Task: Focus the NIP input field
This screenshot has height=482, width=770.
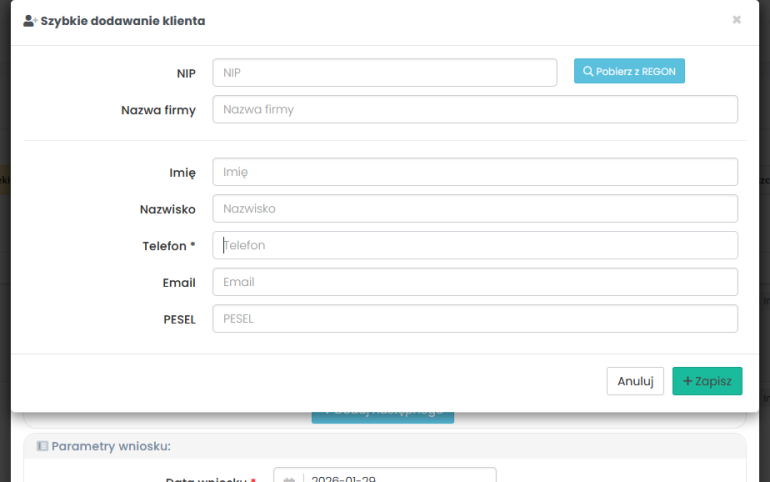Action: (x=384, y=73)
